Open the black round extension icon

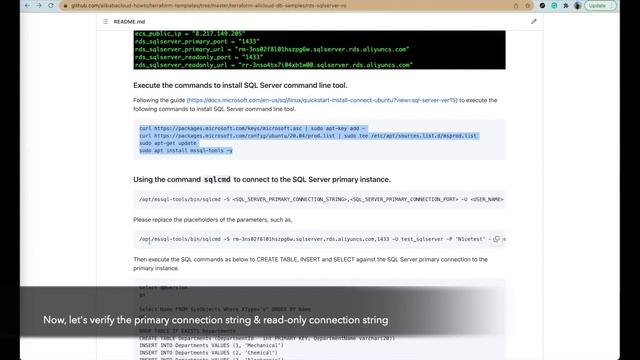pyautogui.click(x=542, y=6)
